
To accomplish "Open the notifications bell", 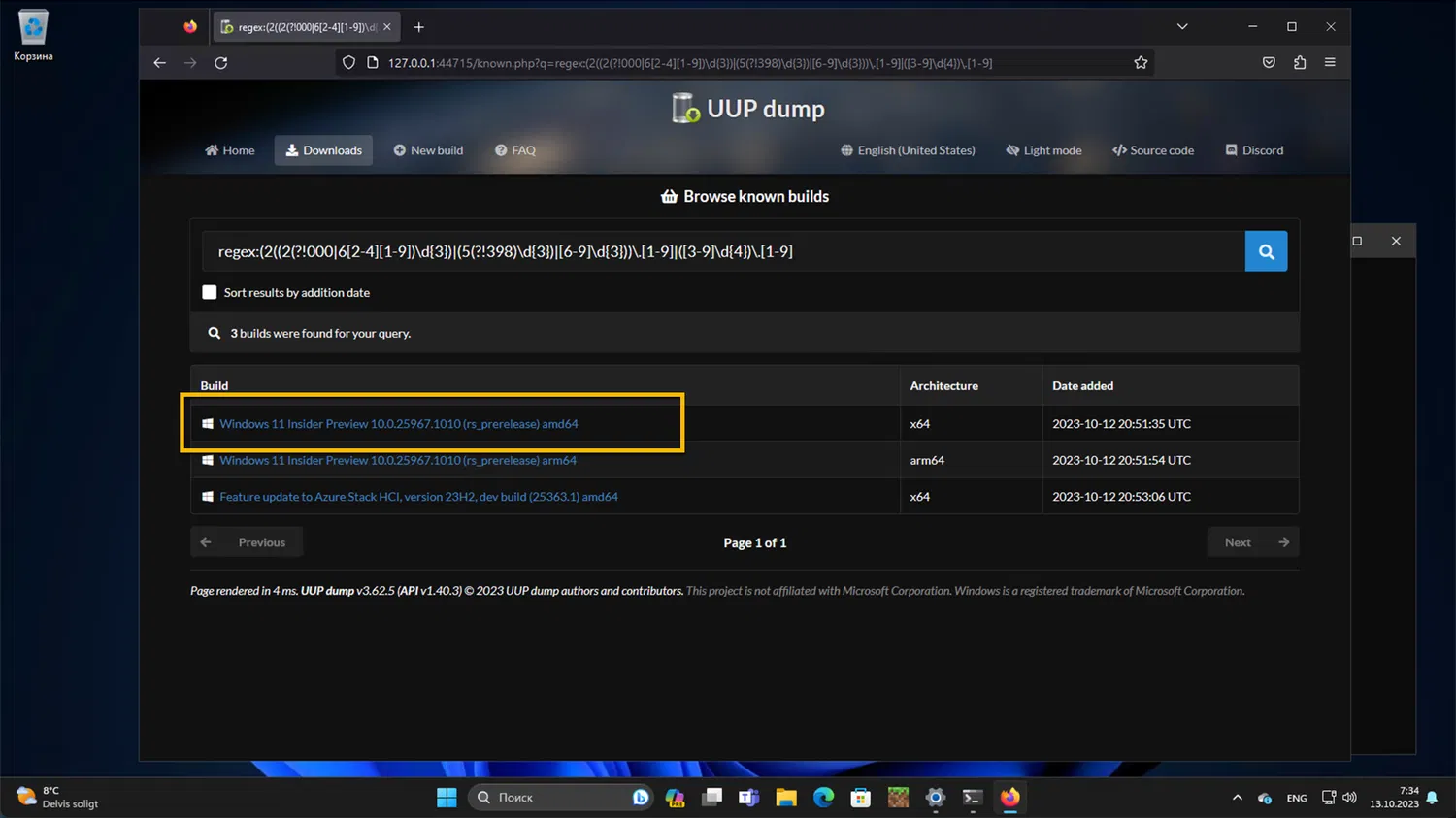I will tap(1432, 798).
